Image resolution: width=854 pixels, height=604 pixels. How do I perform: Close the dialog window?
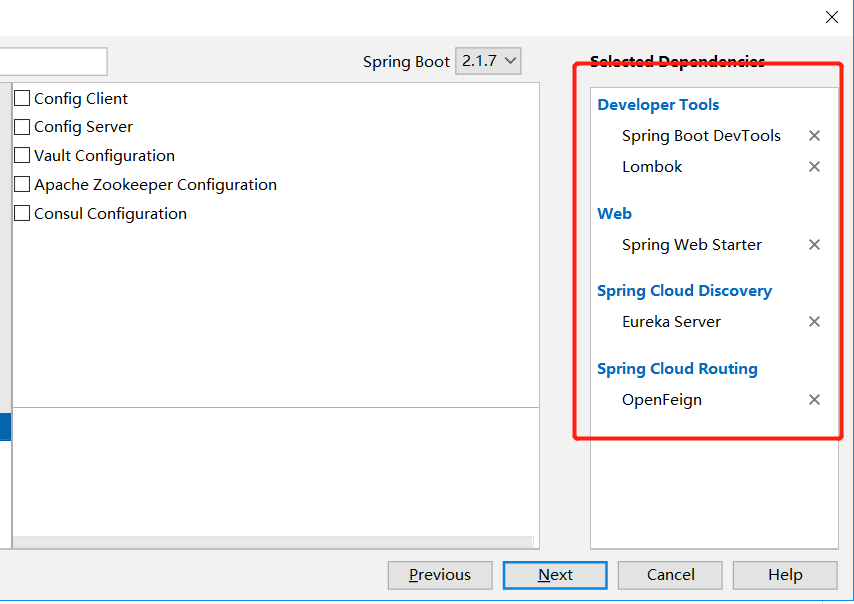[832, 17]
